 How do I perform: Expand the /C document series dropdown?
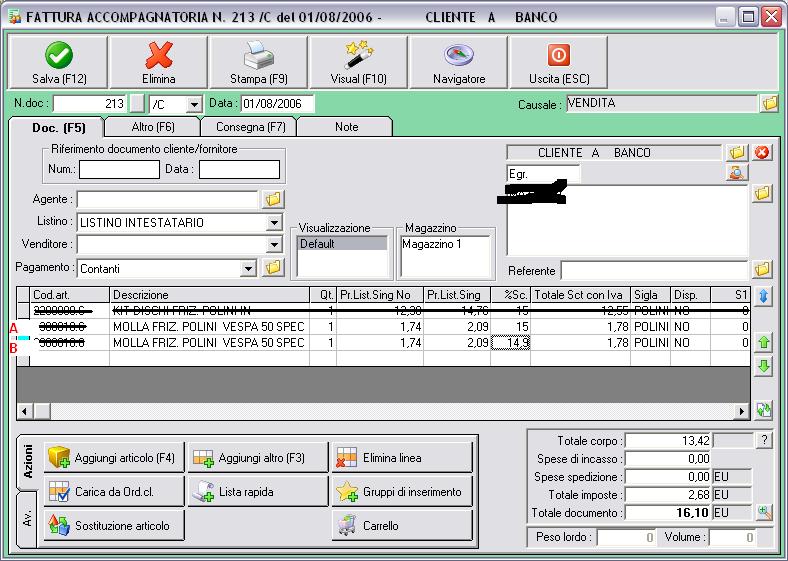click(193, 105)
